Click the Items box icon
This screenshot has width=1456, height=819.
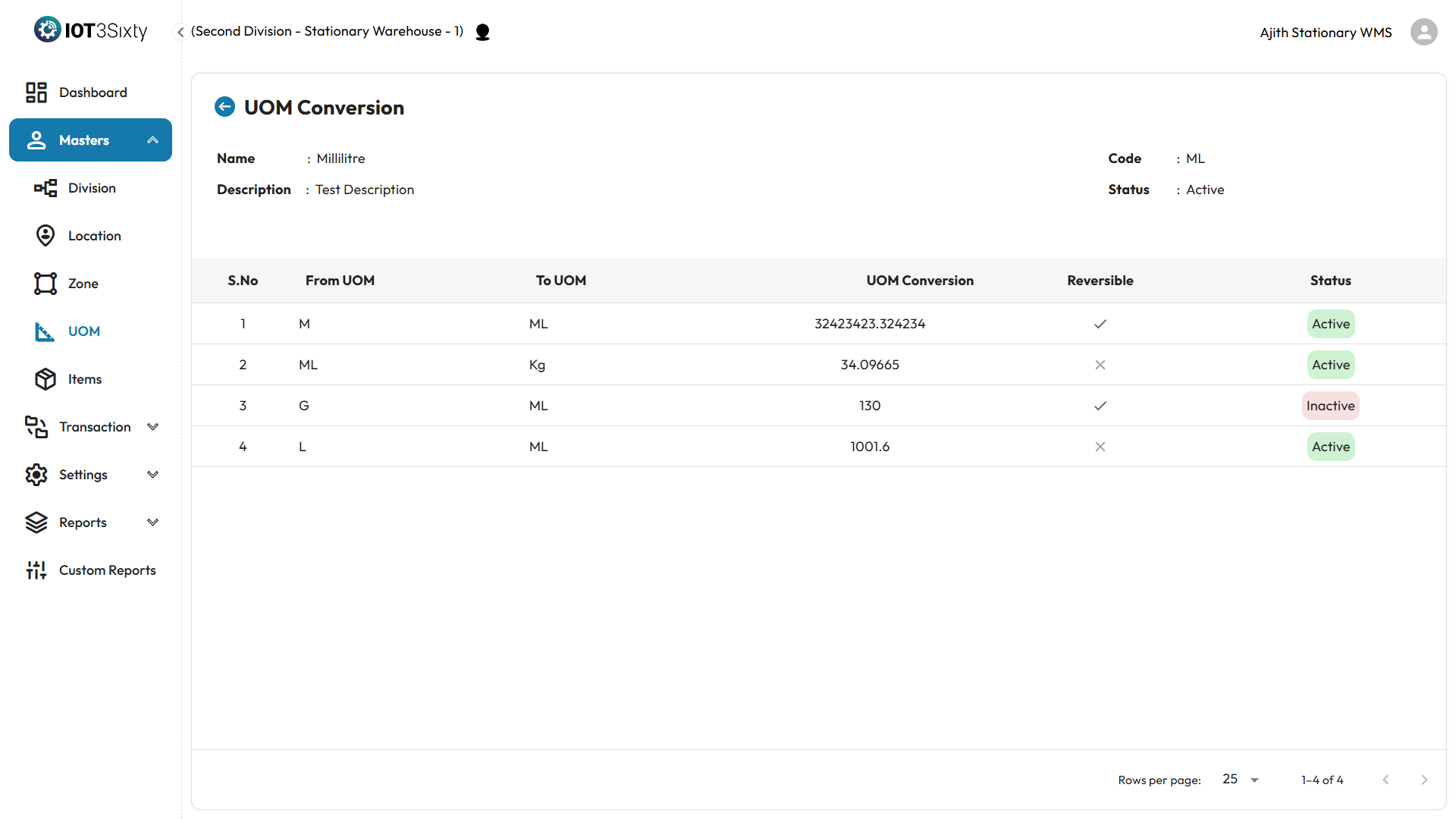45,379
